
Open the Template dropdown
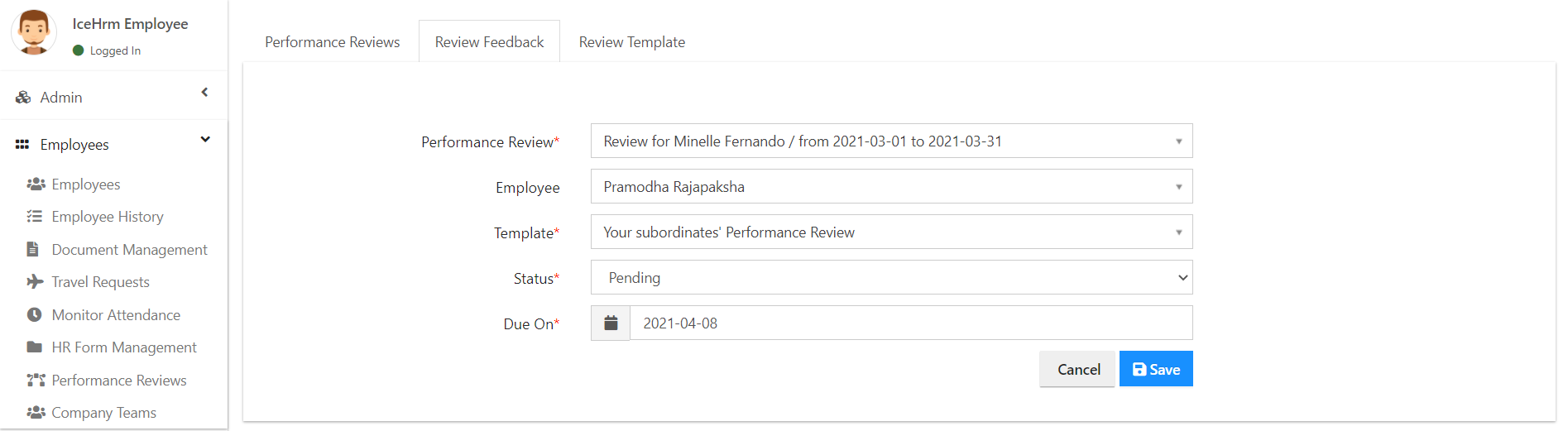891,232
